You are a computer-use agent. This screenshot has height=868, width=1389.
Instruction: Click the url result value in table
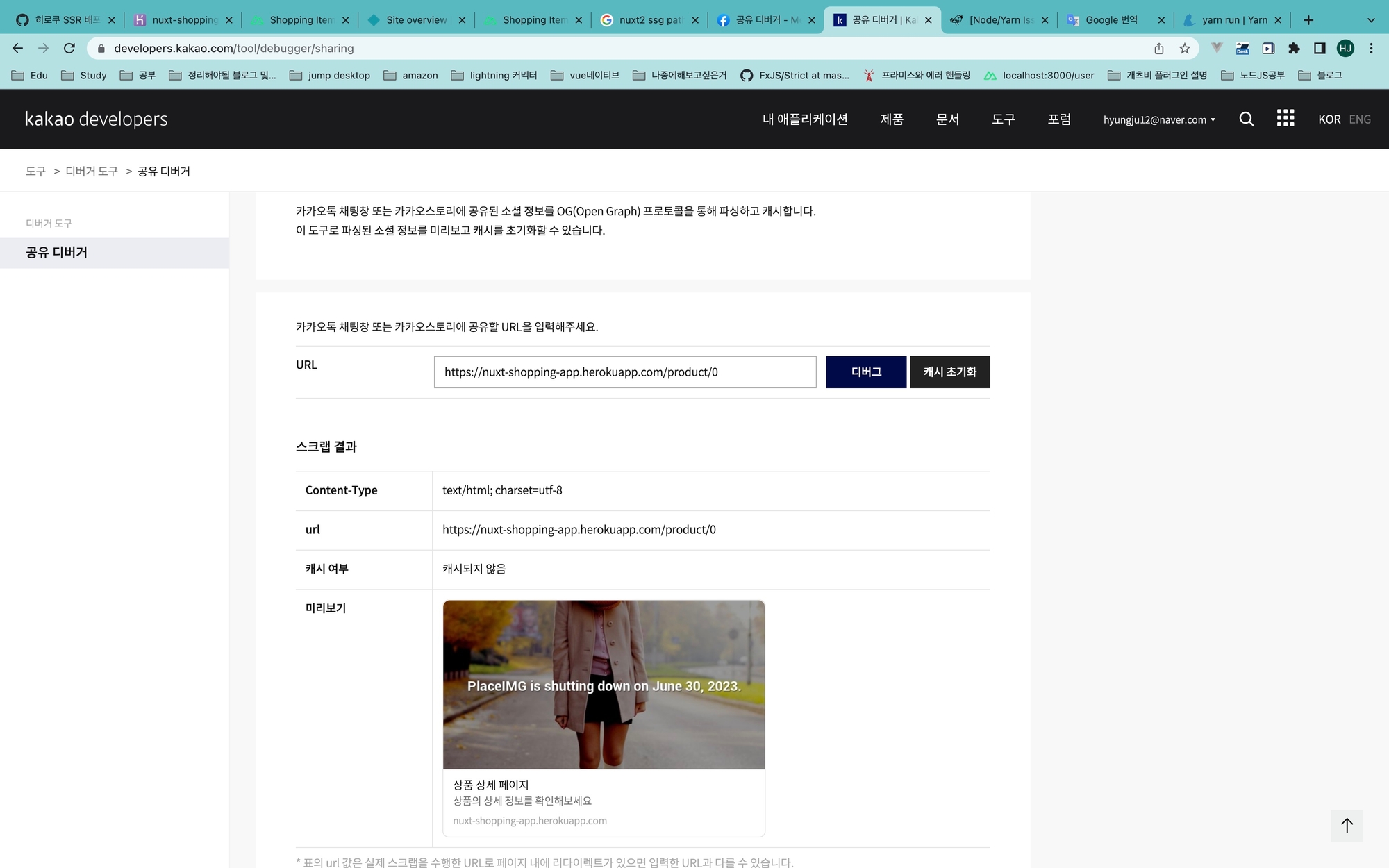[579, 530]
